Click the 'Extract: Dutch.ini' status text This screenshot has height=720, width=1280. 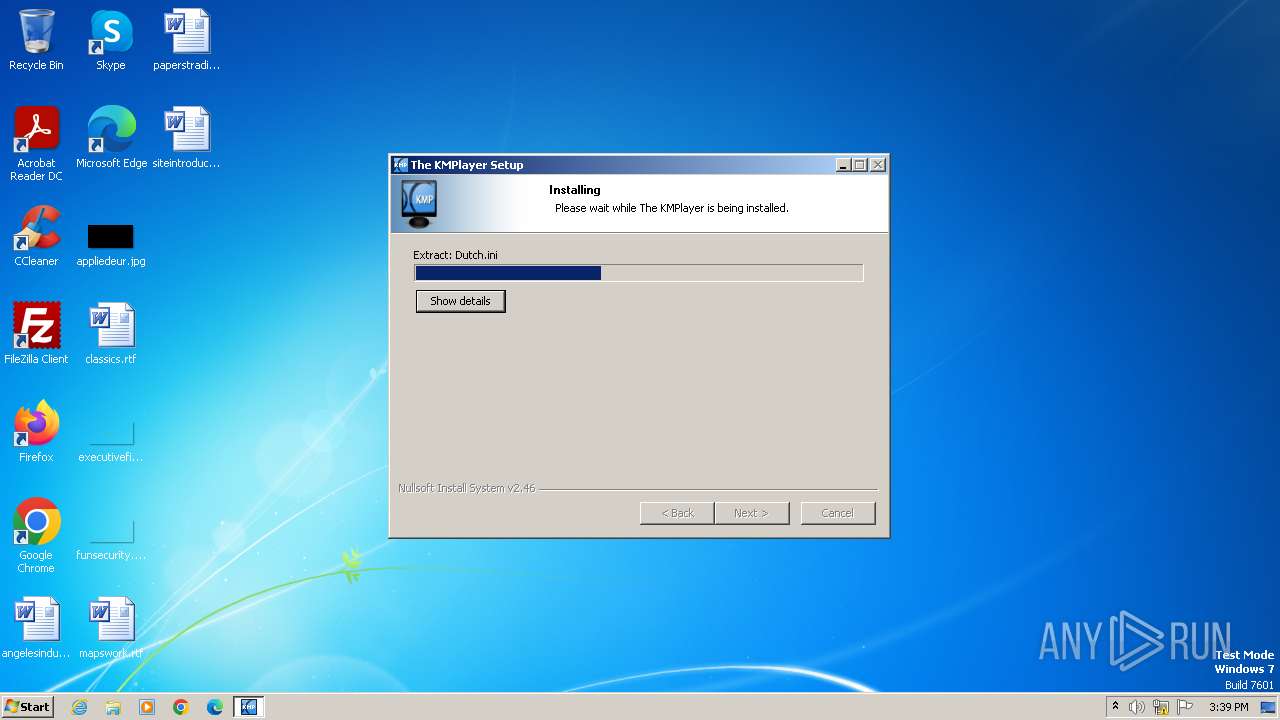pyautogui.click(x=455, y=255)
